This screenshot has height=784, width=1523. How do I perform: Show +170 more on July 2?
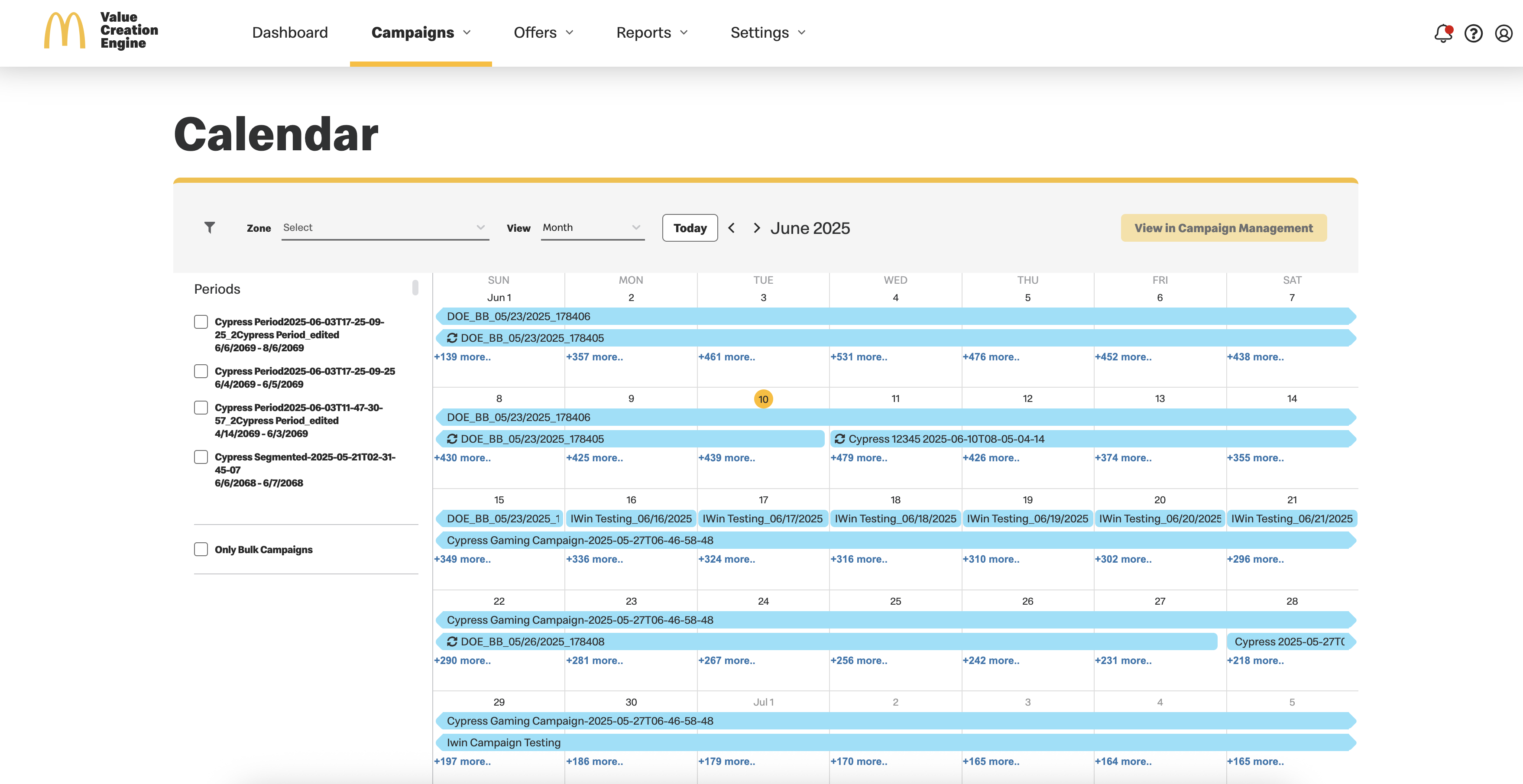point(859,761)
